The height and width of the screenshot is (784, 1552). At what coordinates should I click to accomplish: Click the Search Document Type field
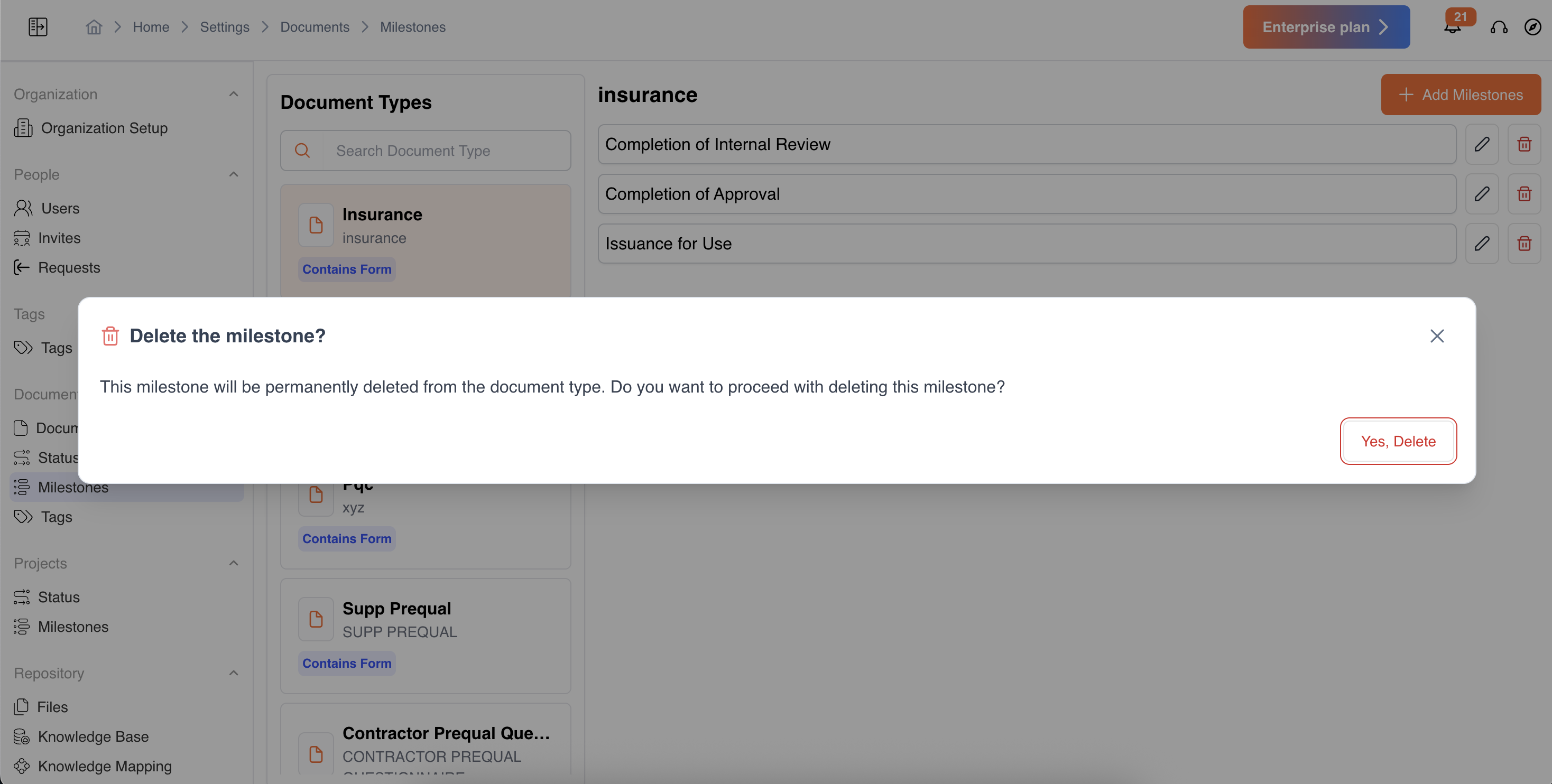coord(446,151)
